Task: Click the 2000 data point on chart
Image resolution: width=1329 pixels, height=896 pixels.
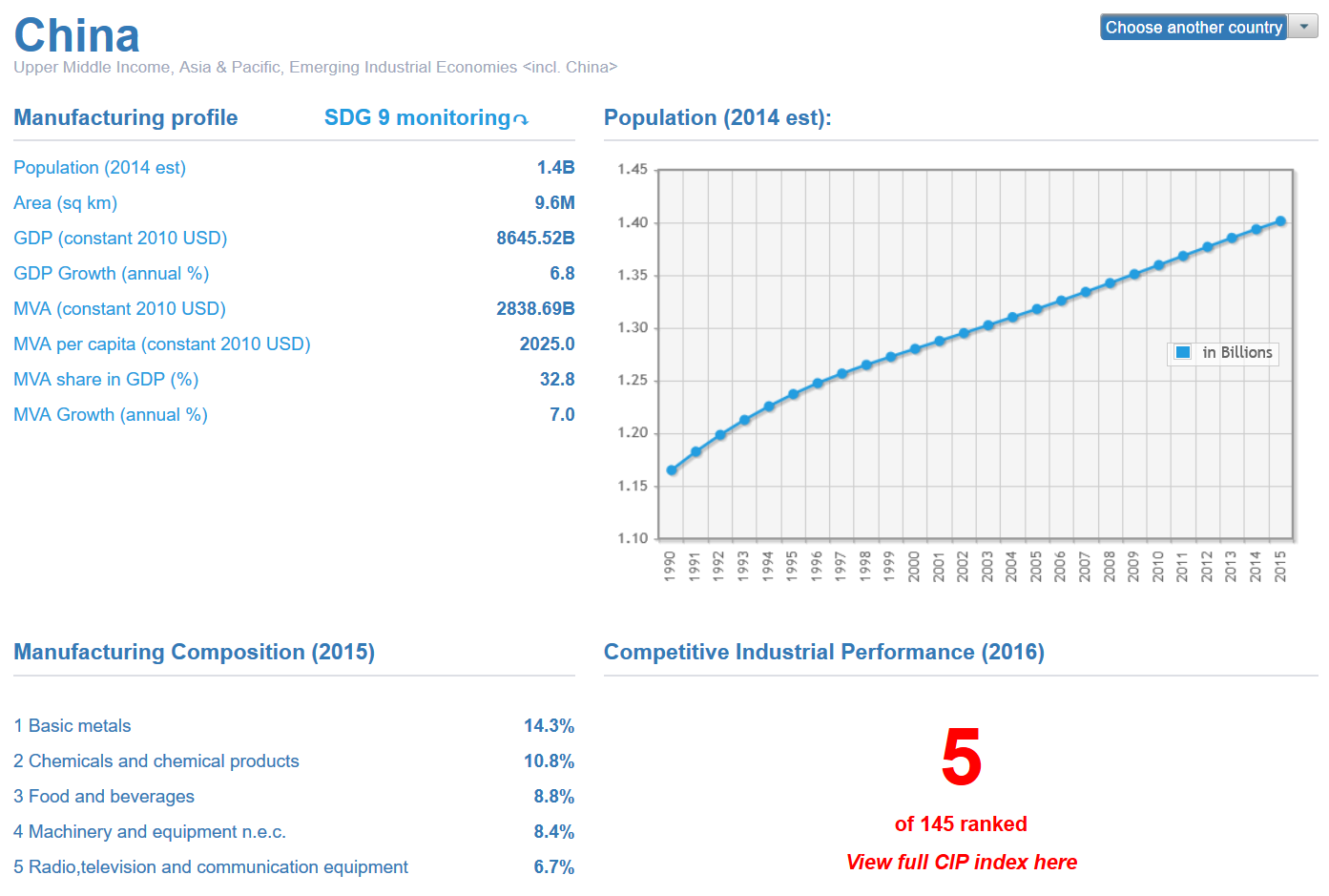Action: coord(915,349)
